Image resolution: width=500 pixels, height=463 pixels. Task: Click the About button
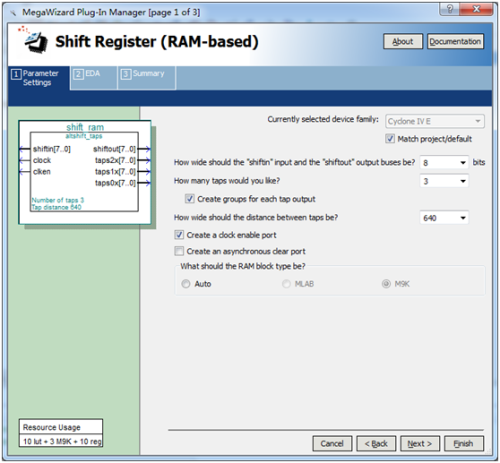(403, 41)
